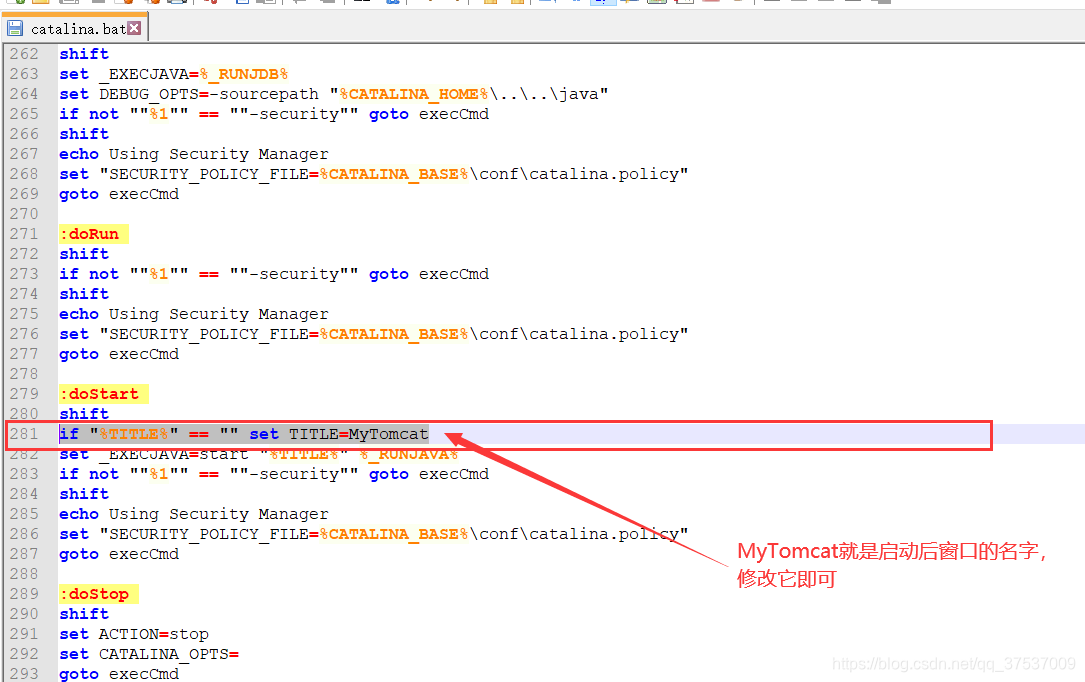Click 'shift' on line 280
Viewport: 1085px width, 682px height.
(x=84, y=414)
